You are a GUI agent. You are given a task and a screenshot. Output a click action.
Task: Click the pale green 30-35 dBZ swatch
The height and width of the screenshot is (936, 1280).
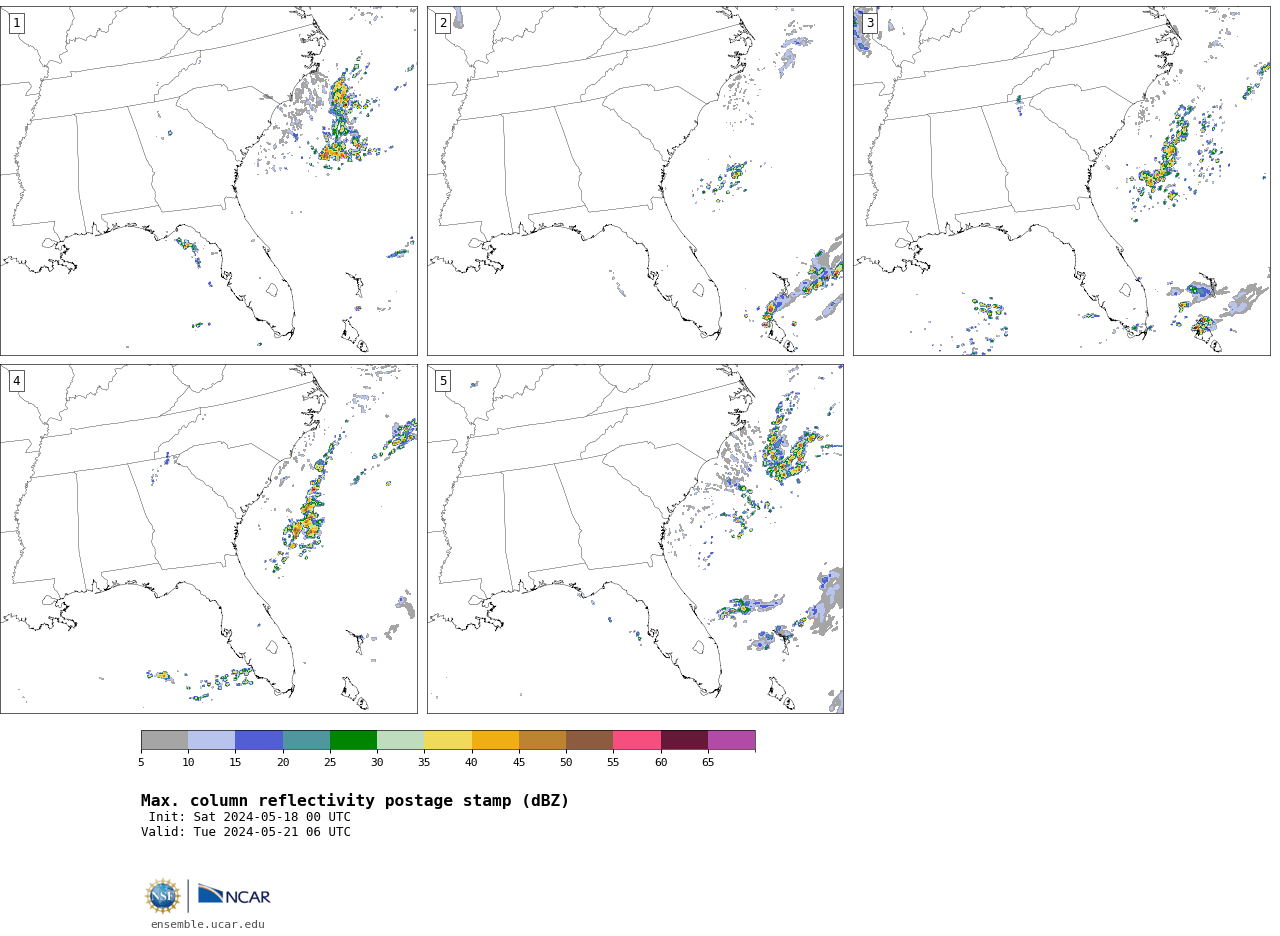click(401, 740)
